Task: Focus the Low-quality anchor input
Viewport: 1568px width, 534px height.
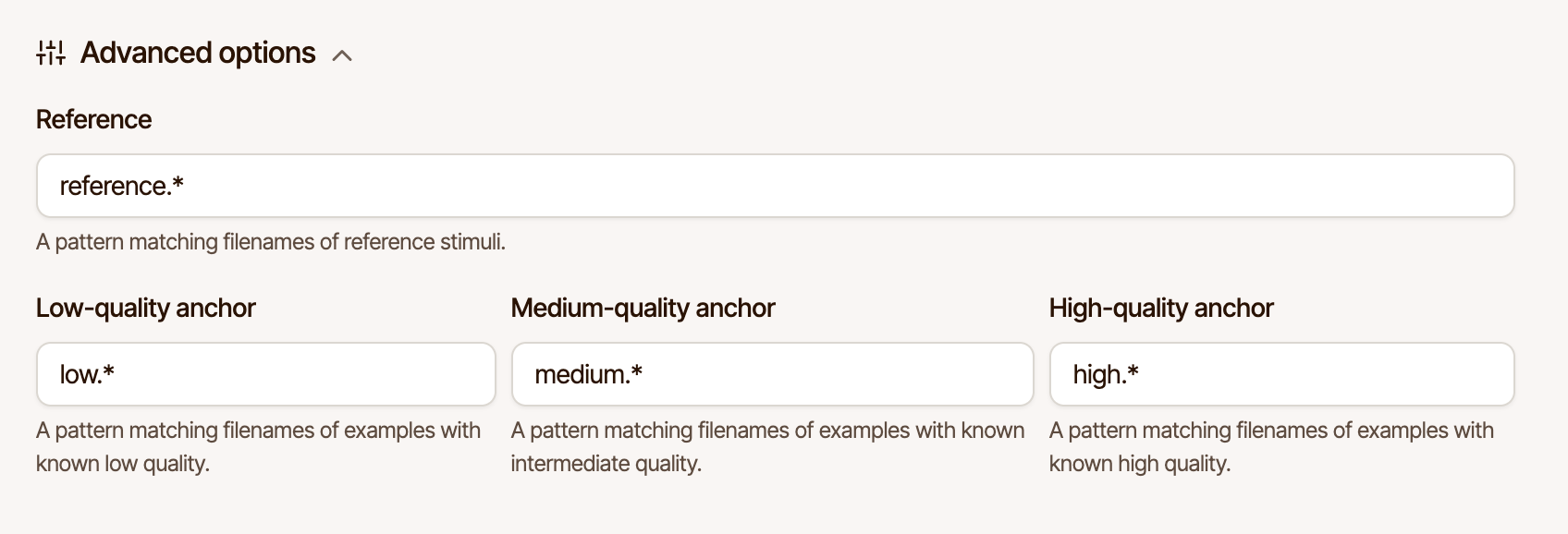Action: (265, 374)
